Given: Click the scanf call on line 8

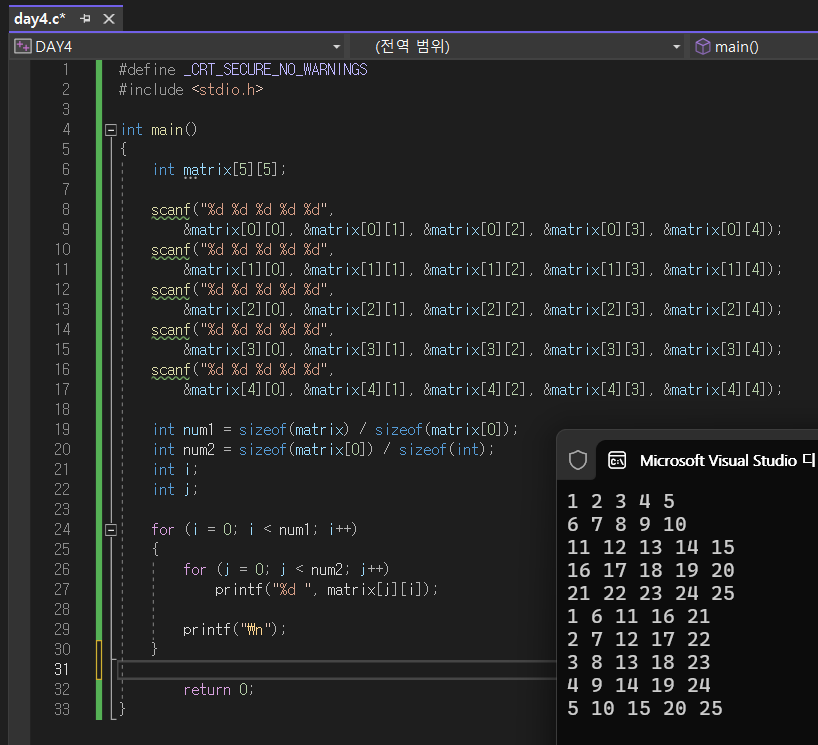Looking at the screenshot, I should 171,210.
